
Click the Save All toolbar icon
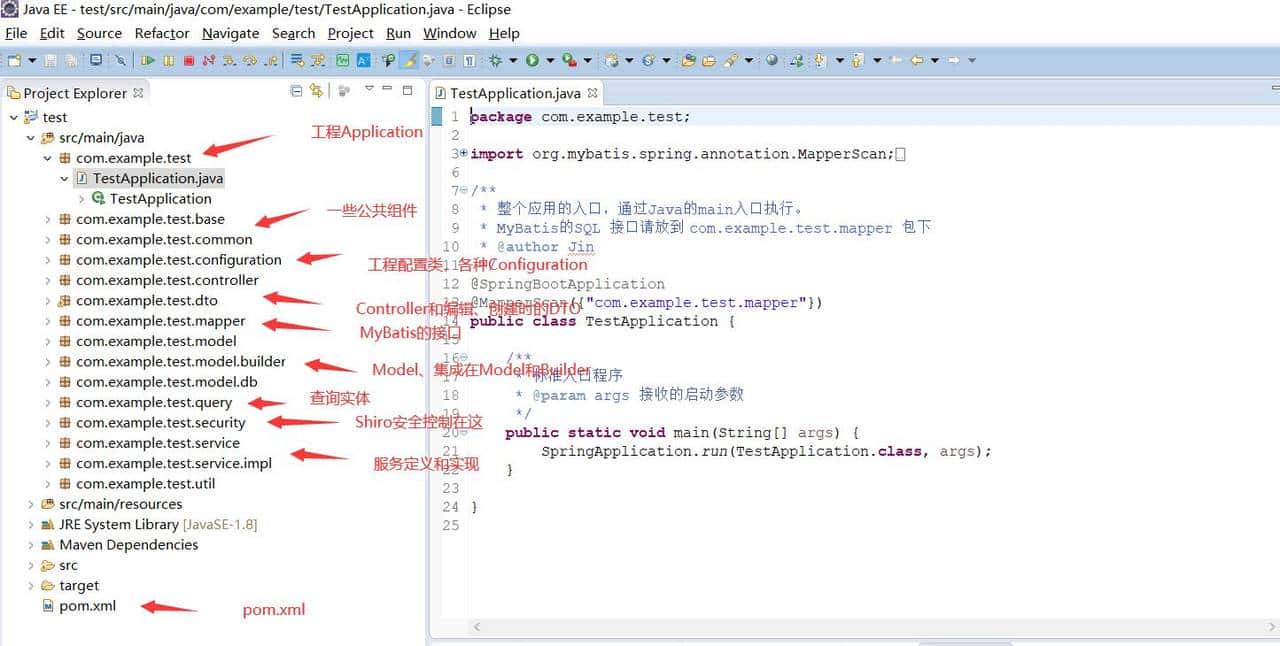(x=72, y=60)
